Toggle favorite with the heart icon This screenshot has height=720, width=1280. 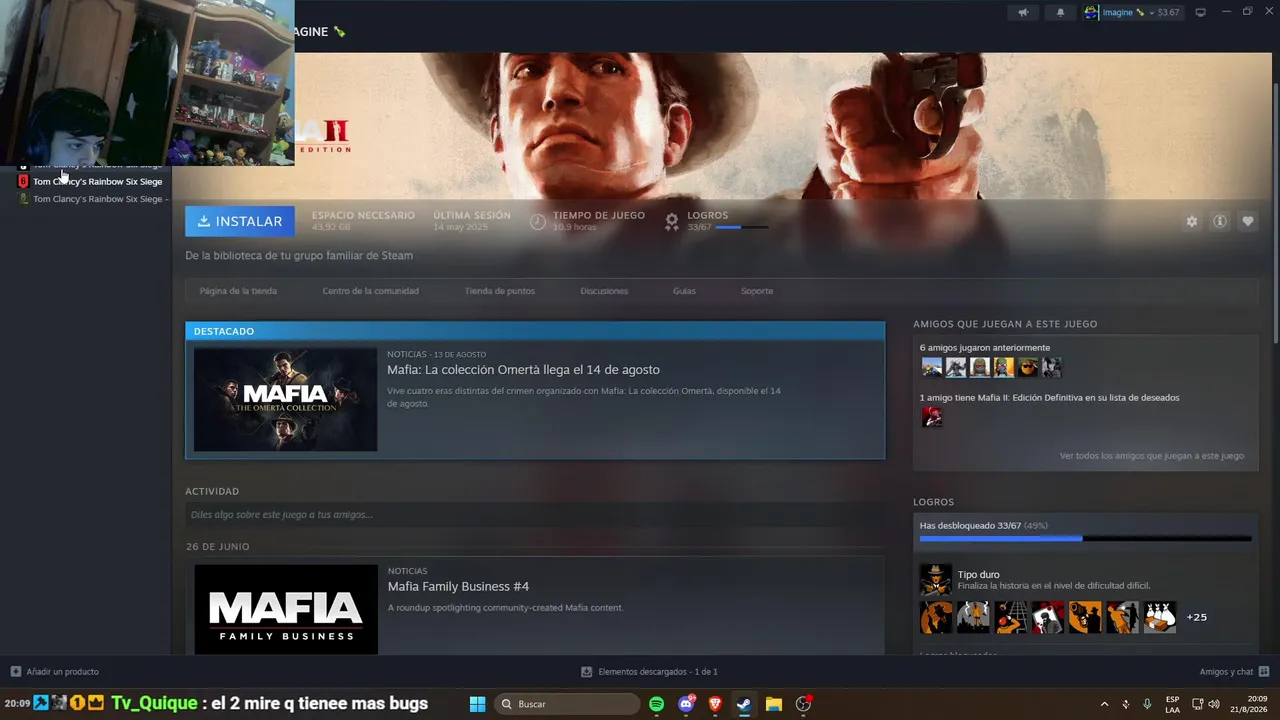[x=1248, y=221]
